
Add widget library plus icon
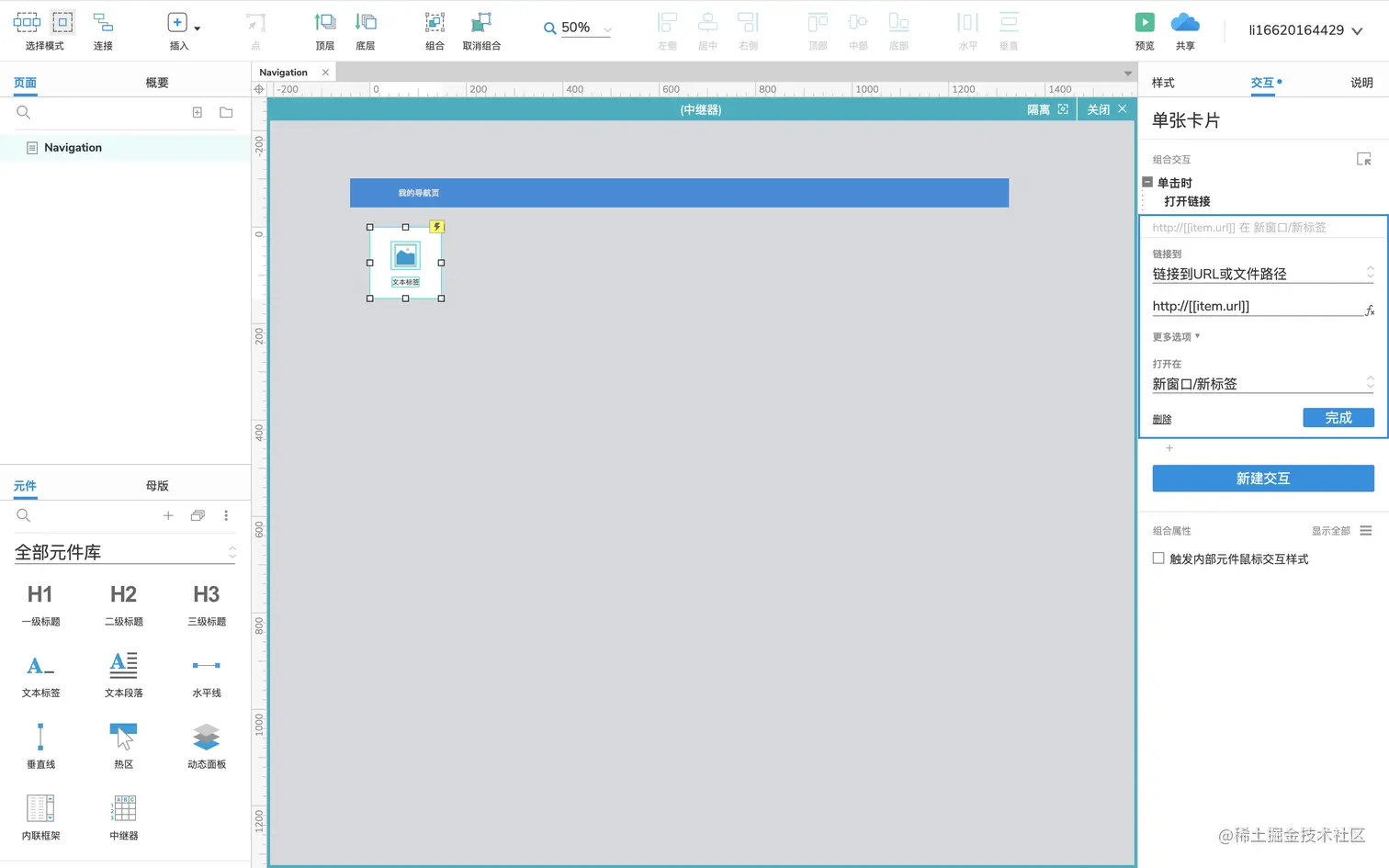(168, 516)
